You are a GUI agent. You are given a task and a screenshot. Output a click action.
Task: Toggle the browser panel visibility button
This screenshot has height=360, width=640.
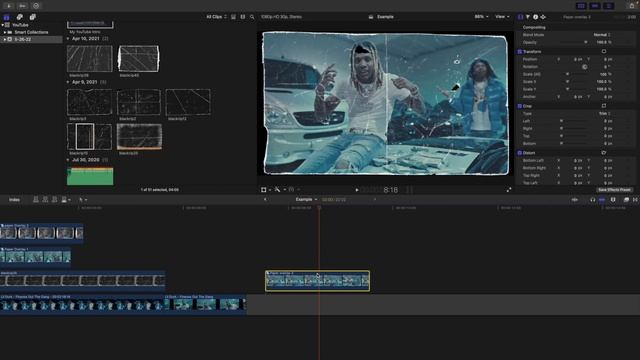point(581,6)
